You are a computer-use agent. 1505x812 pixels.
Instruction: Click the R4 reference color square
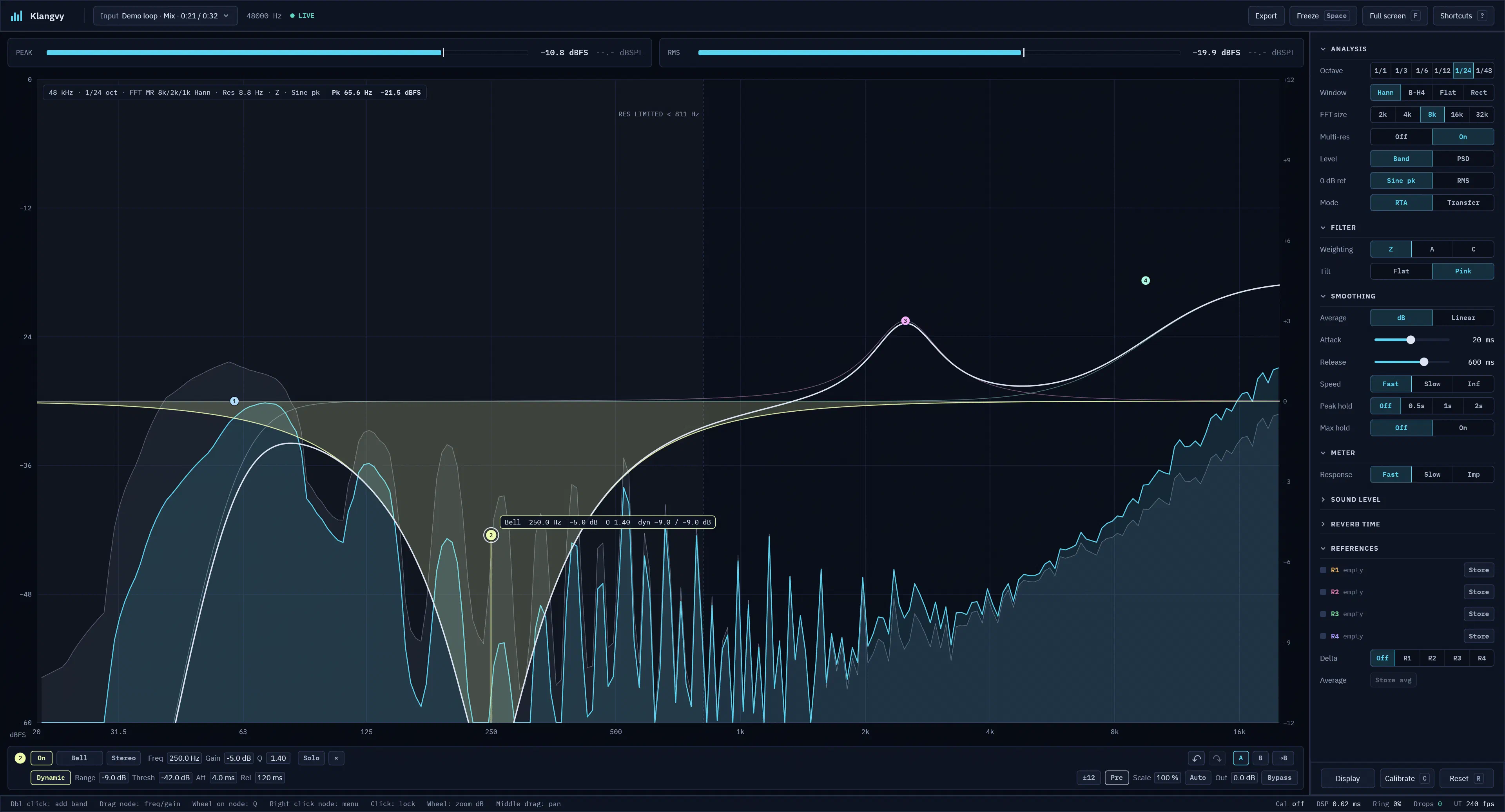(1323, 636)
